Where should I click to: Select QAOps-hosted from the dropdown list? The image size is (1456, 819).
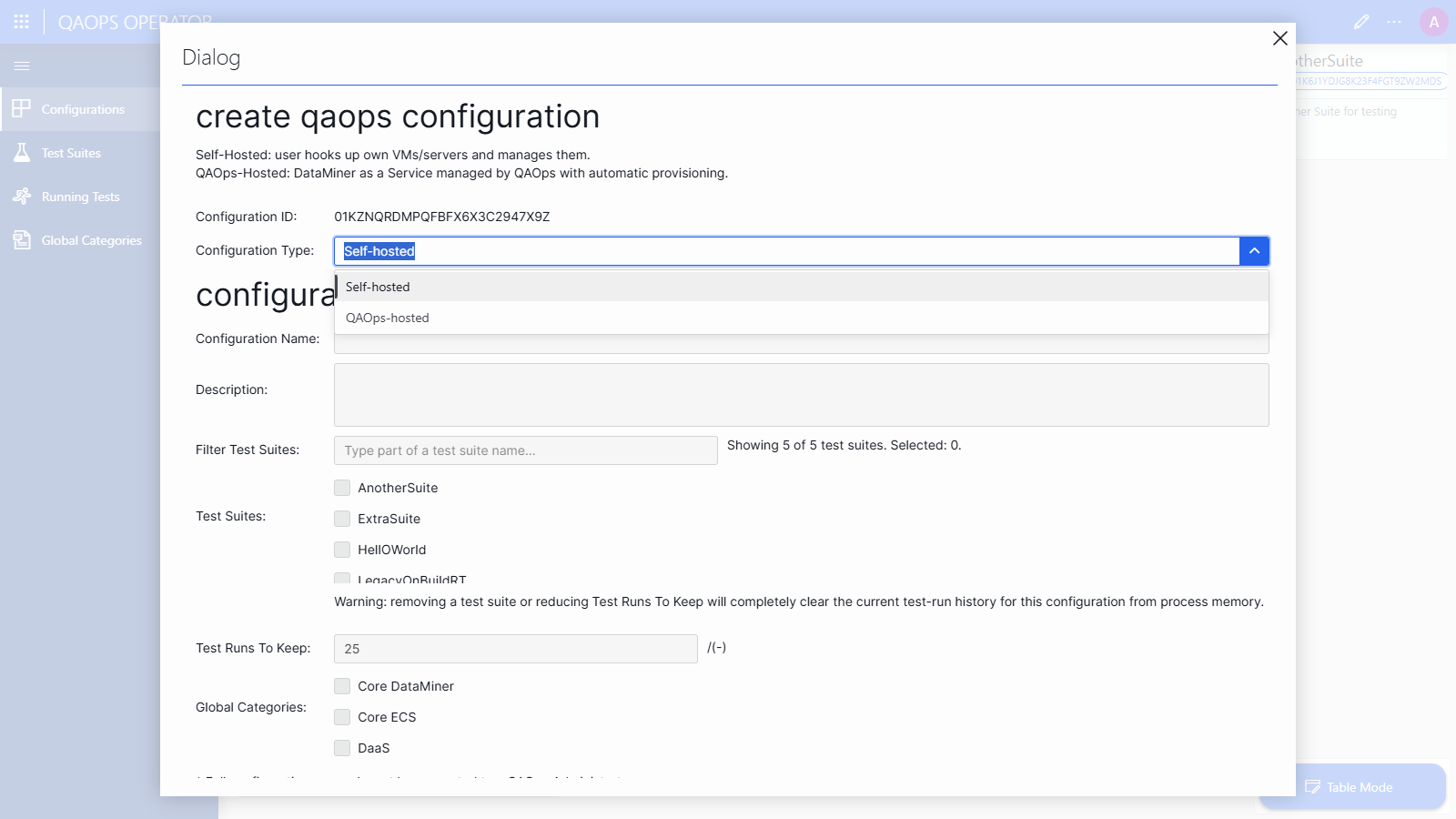pyautogui.click(x=802, y=318)
